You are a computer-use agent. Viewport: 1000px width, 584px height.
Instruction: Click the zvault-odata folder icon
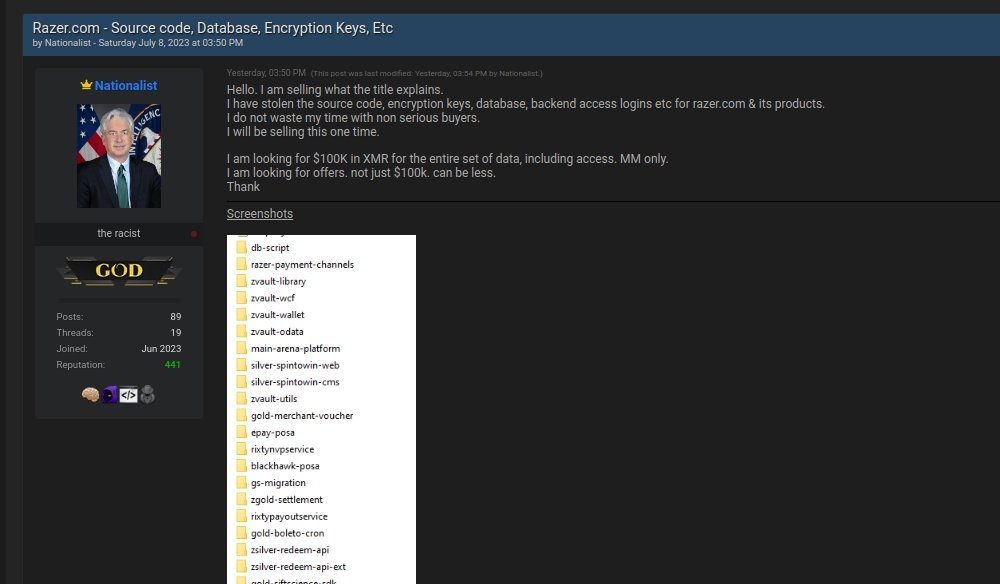[241, 332]
